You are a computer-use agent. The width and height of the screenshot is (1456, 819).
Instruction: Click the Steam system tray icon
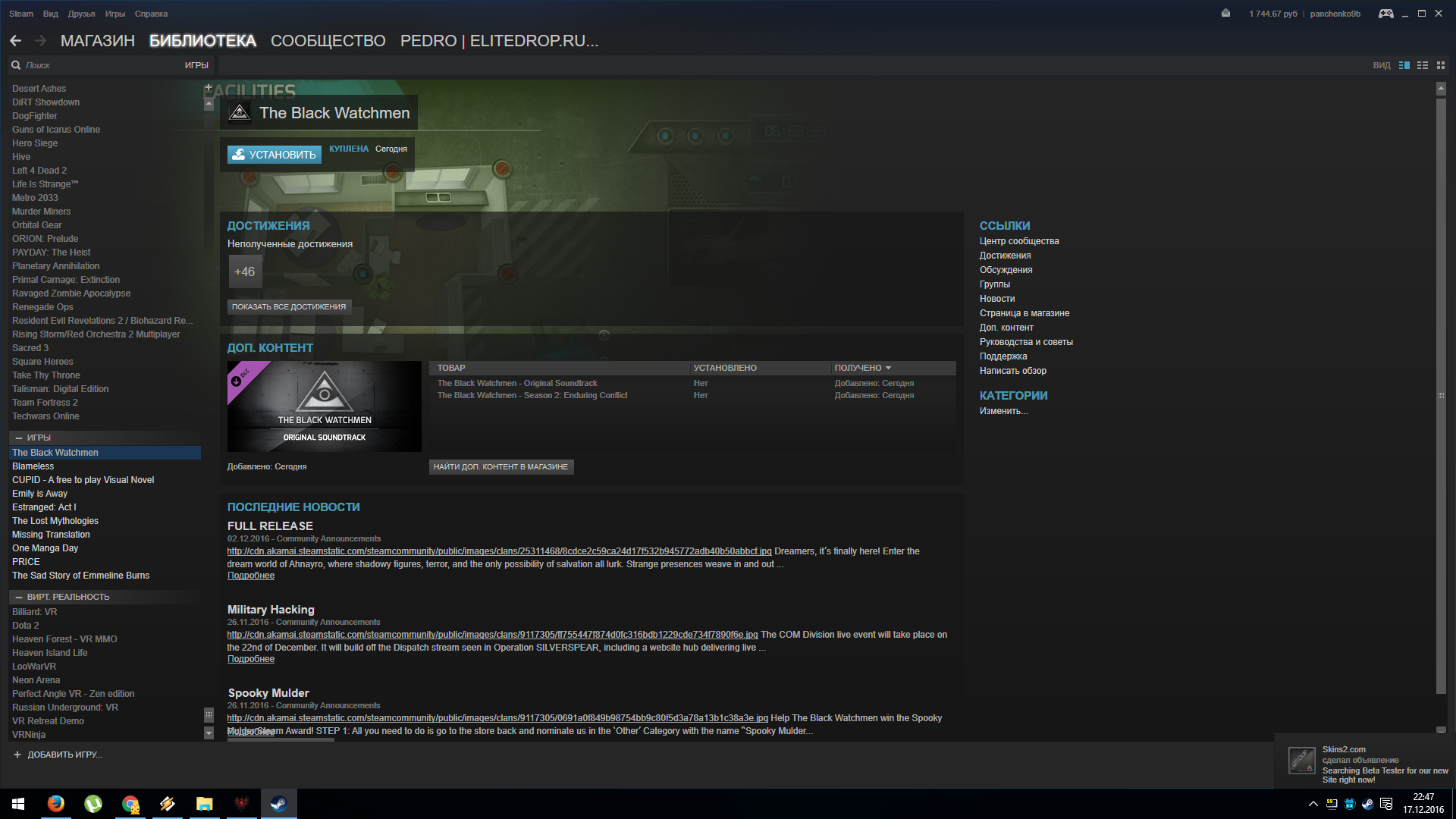(x=1367, y=804)
